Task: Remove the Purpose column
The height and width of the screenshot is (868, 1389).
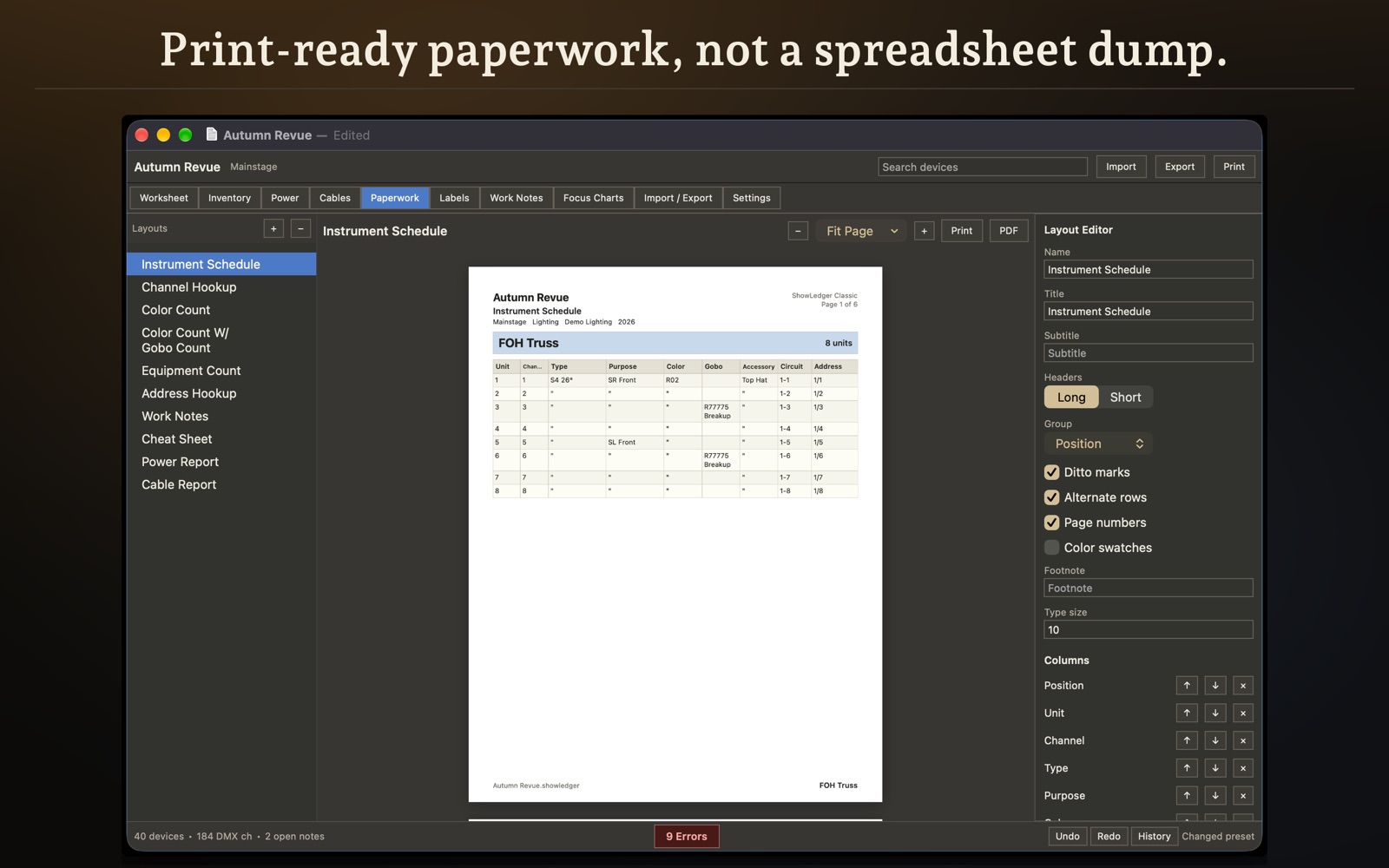Action: coord(1243,796)
